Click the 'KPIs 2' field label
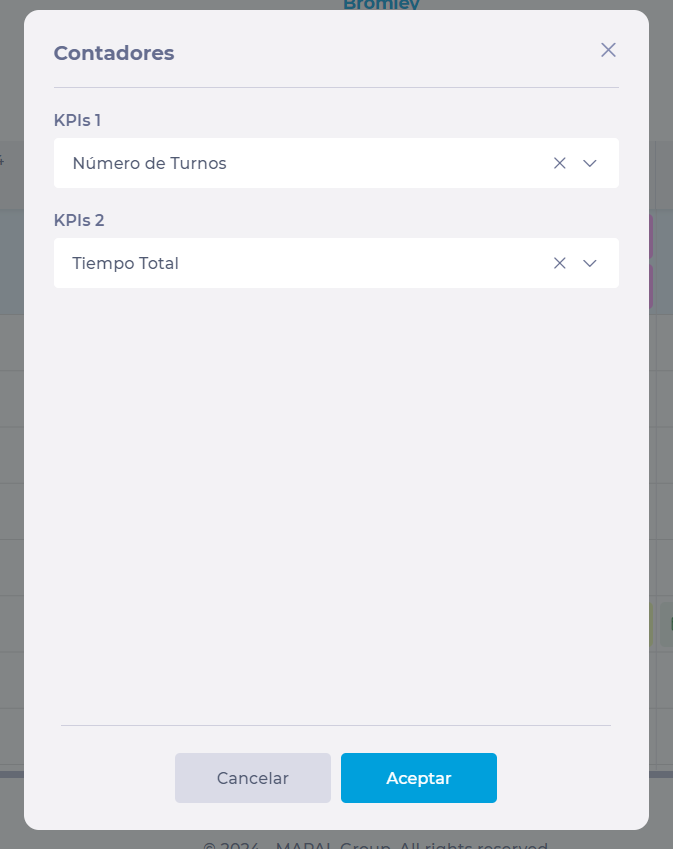 (78, 220)
